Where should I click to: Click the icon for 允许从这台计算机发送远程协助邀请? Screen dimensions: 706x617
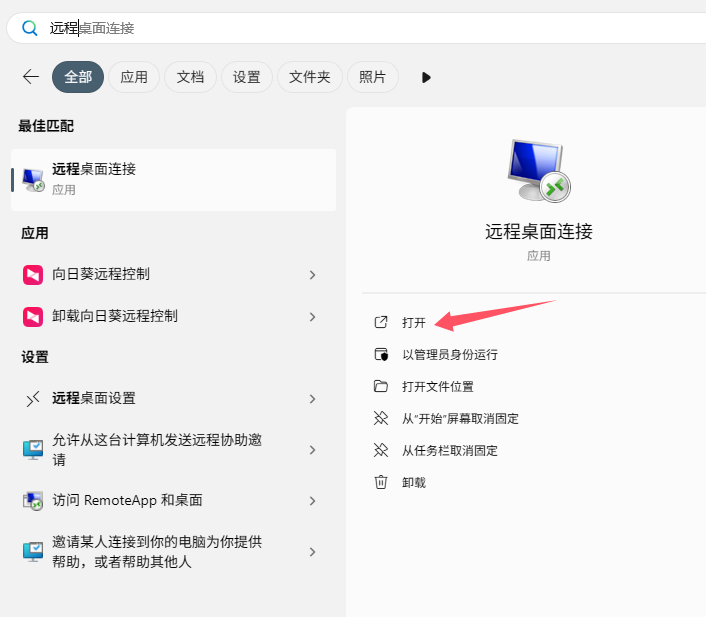pos(33,449)
